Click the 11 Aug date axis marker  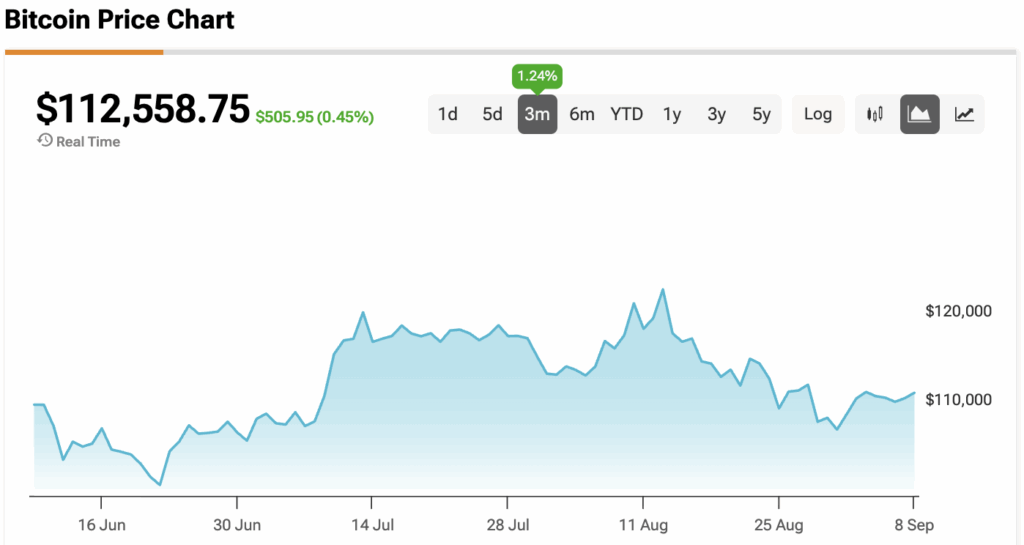(x=642, y=524)
